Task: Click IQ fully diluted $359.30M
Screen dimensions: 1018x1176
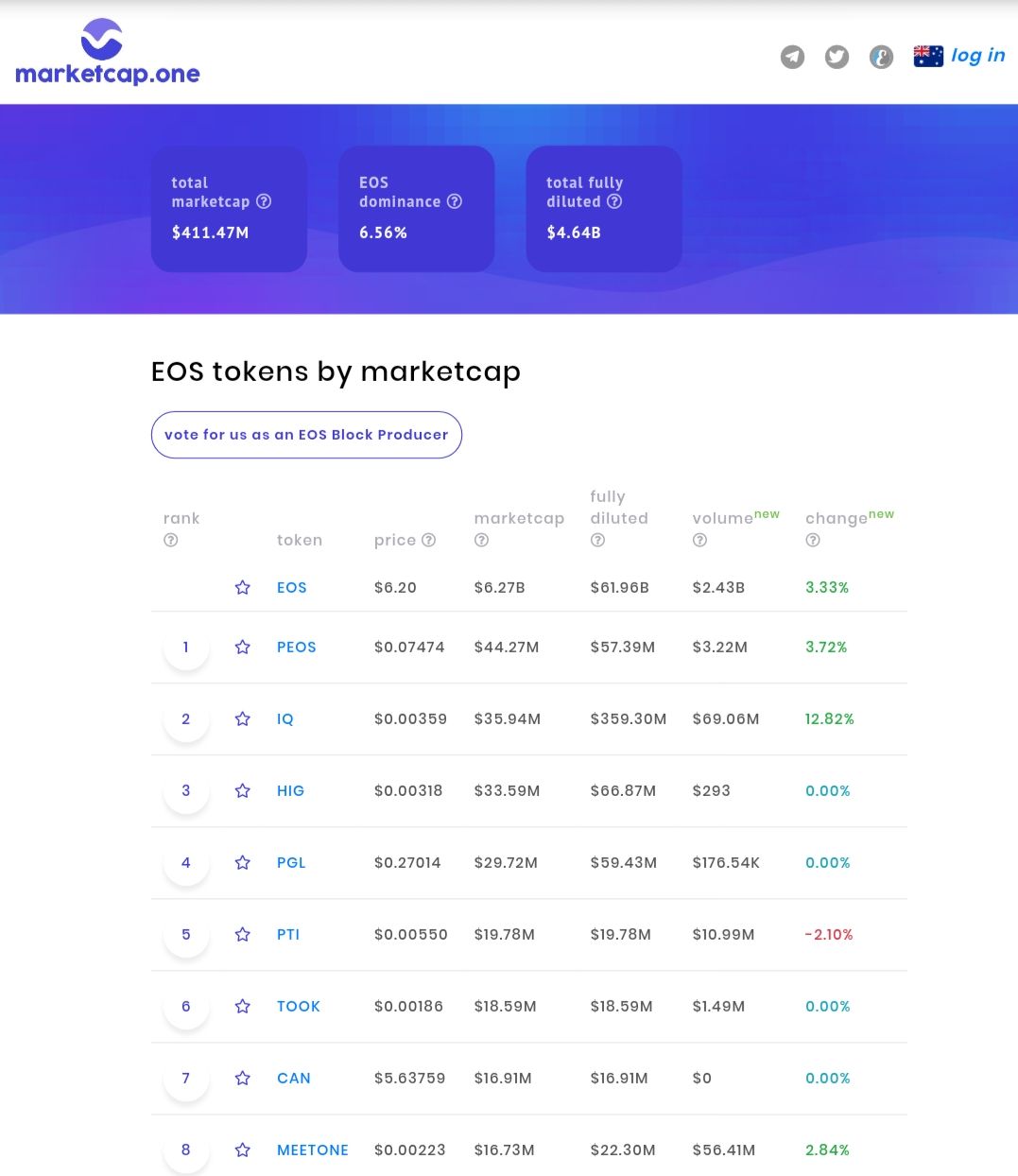Action: [629, 718]
